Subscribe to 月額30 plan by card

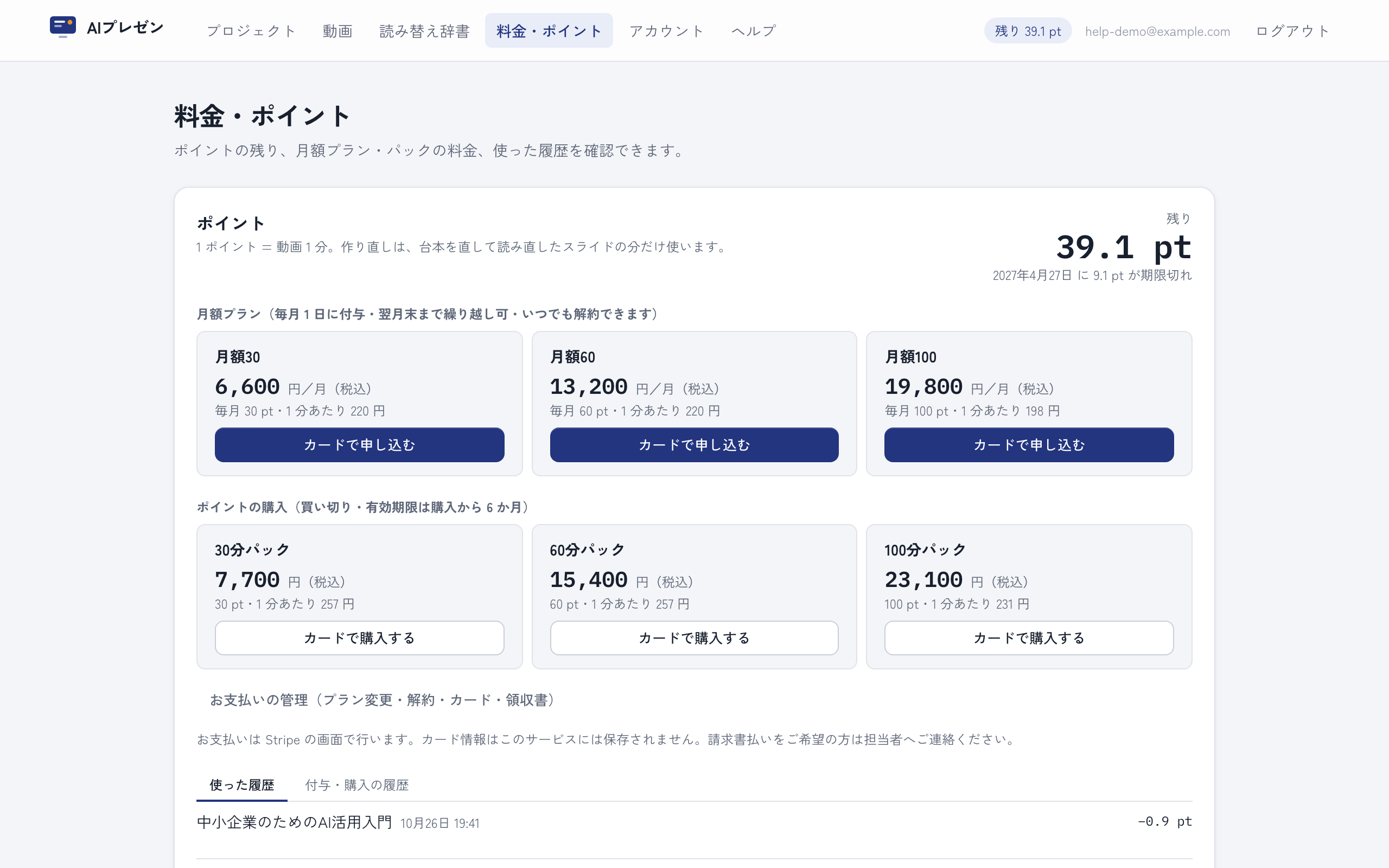pyautogui.click(x=359, y=445)
